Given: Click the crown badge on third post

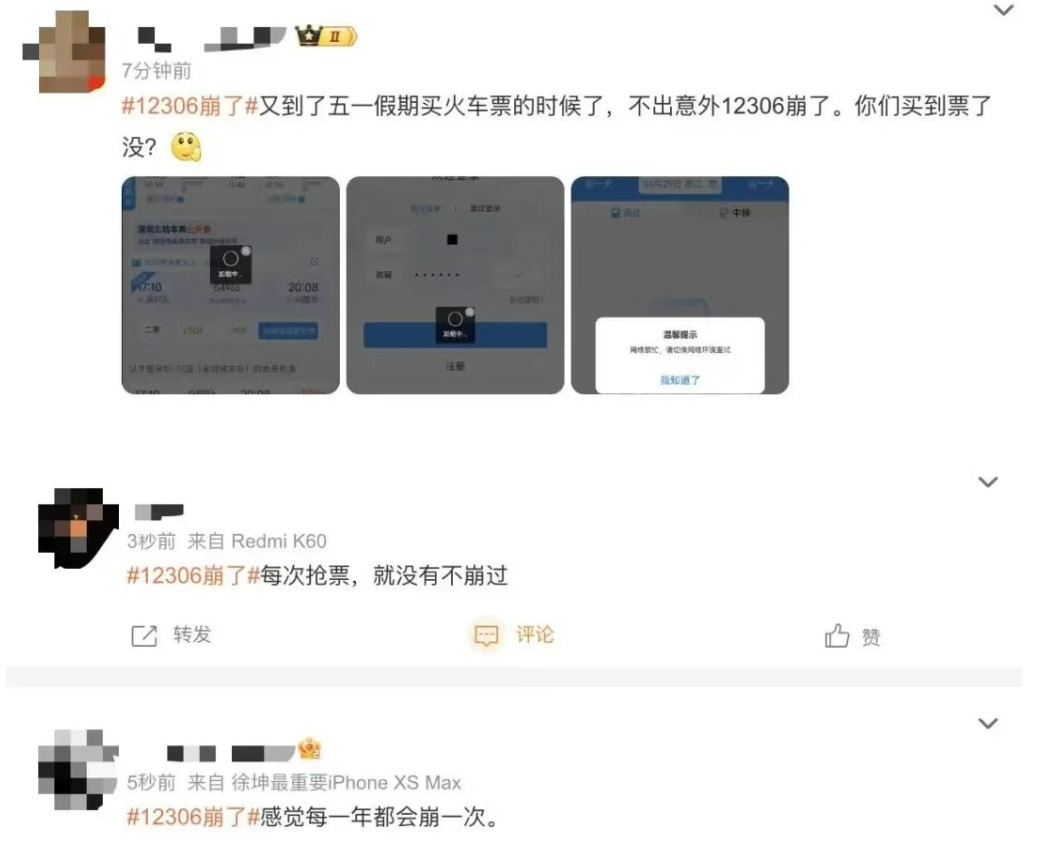Looking at the screenshot, I should point(309,749).
